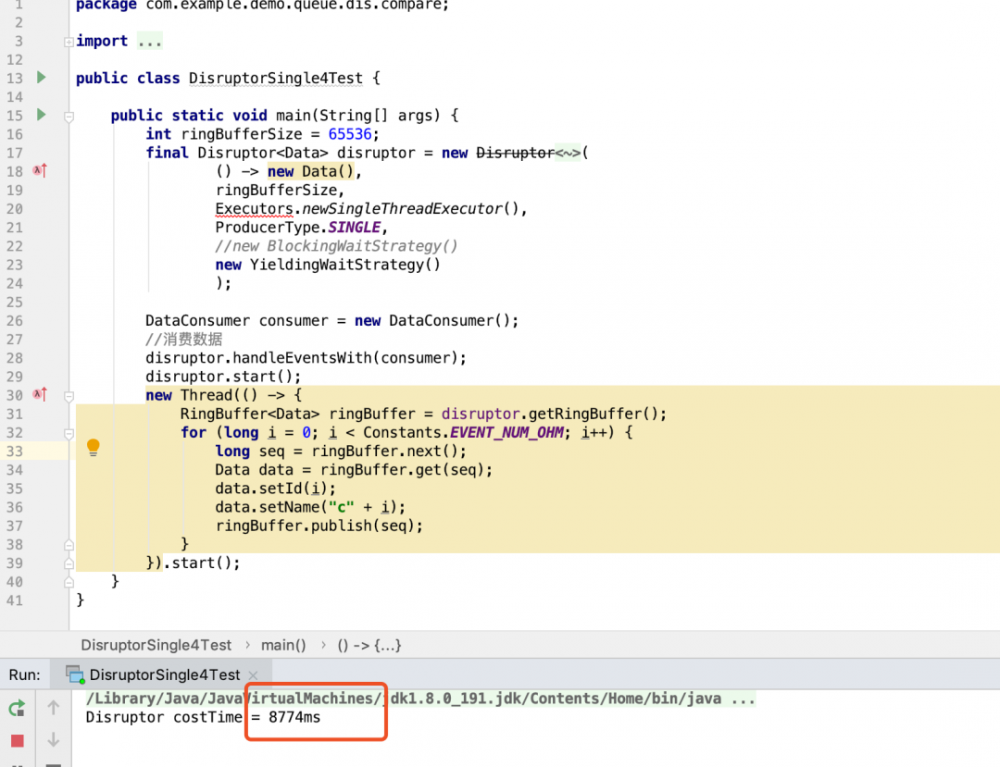Close the DisruptorSingle4Test run tab

point(253,675)
